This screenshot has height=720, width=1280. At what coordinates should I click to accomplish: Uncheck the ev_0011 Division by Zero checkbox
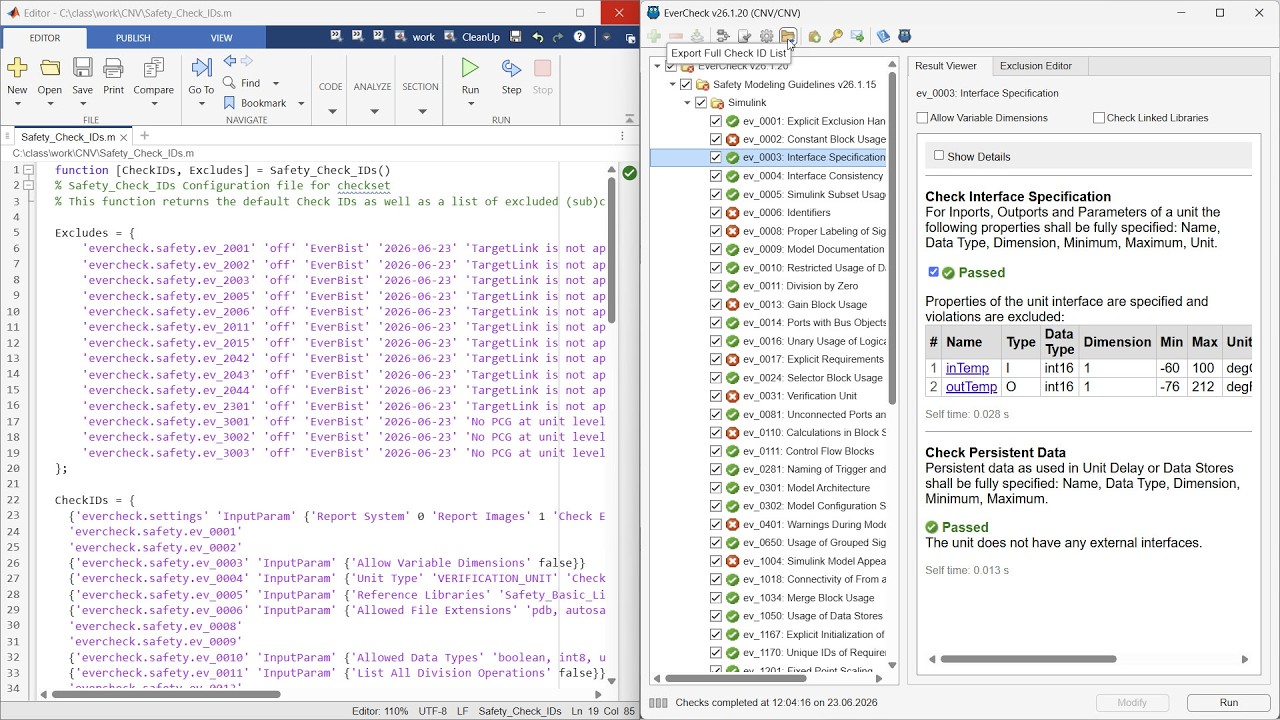[716, 286]
